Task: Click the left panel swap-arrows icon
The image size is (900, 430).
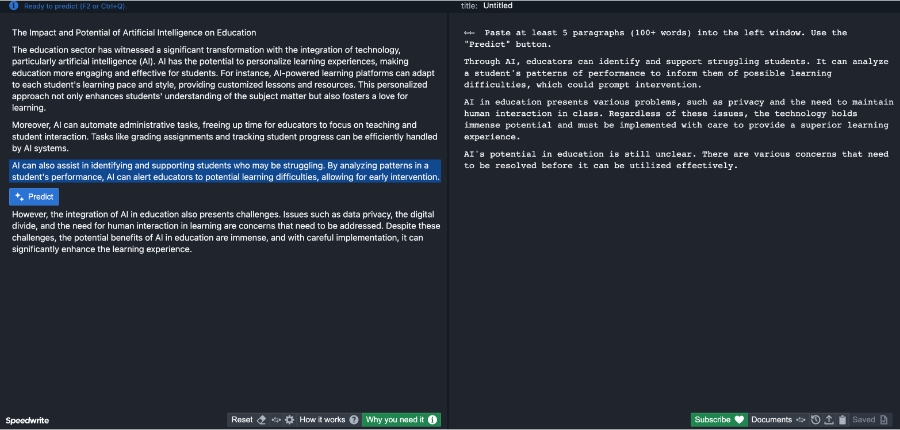Action: 276,420
